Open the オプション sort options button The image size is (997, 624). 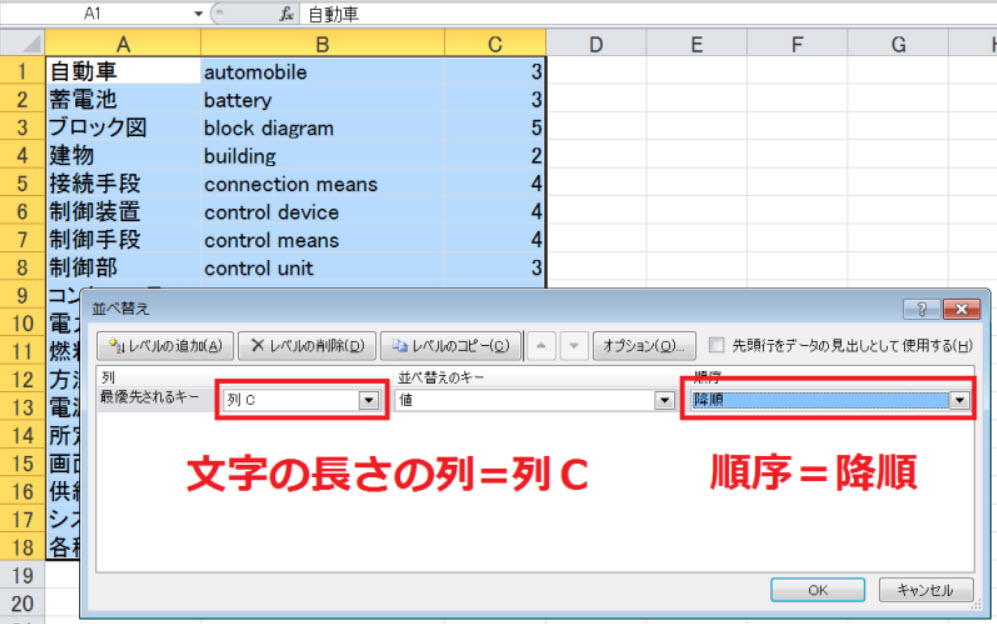[644, 345]
